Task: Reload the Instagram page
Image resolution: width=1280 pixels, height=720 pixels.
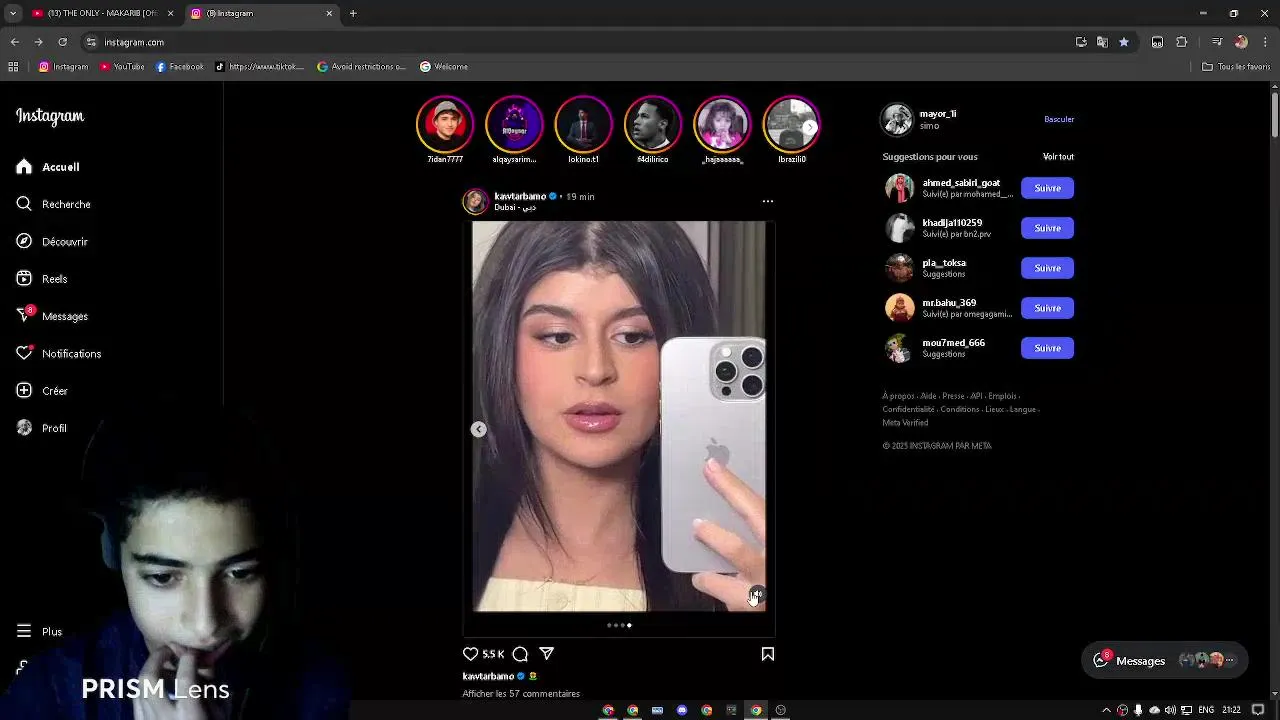Action: point(62,42)
